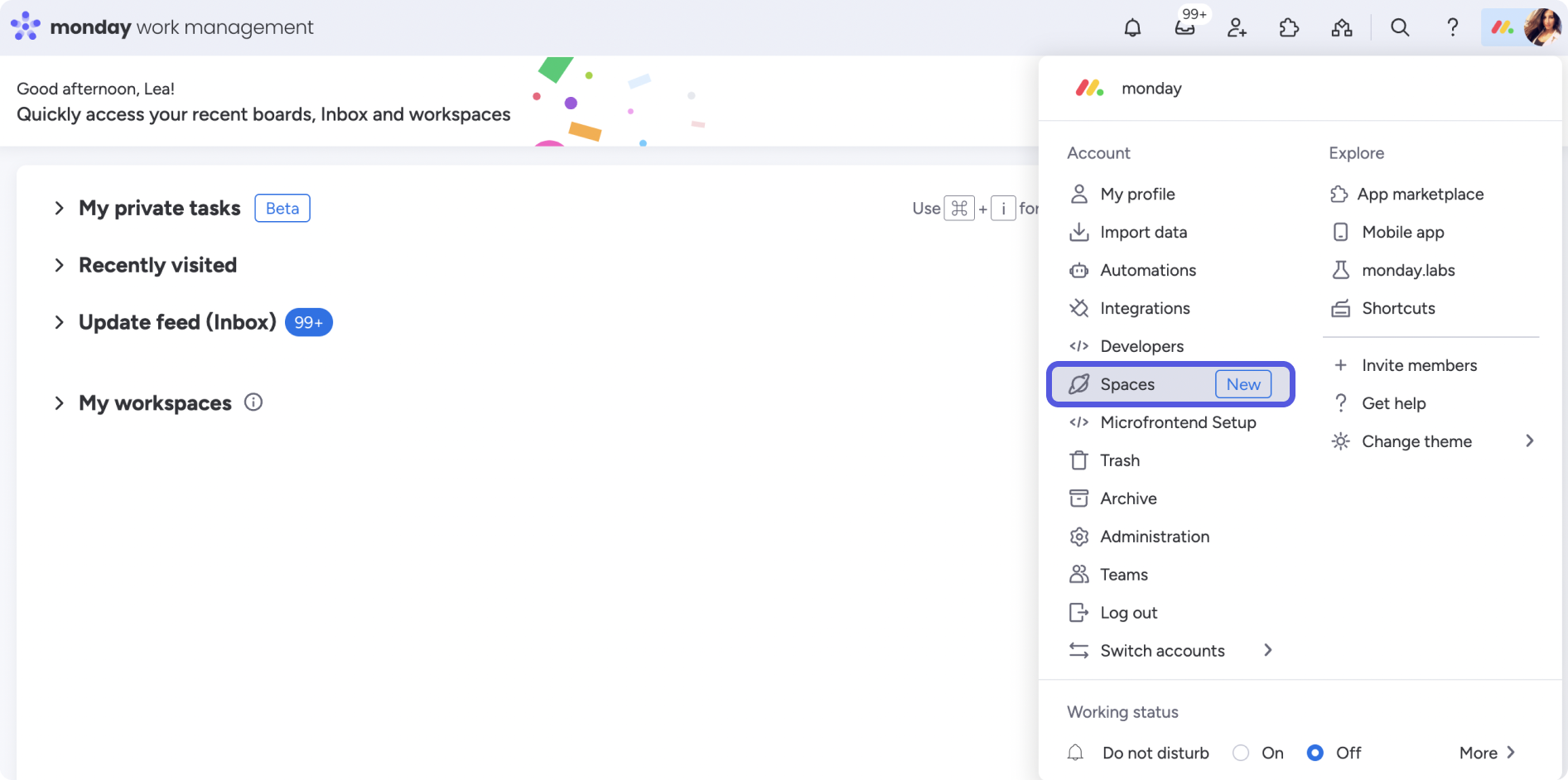Turn Do not disturb On
This screenshot has height=780, width=1568.
(x=1241, y=753)
